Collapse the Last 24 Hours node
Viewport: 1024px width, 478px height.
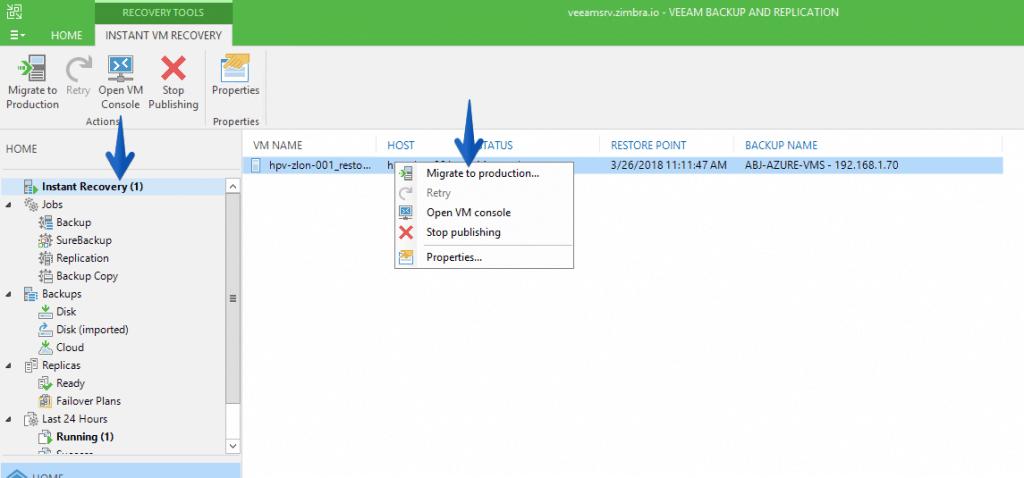click(8, 420)
